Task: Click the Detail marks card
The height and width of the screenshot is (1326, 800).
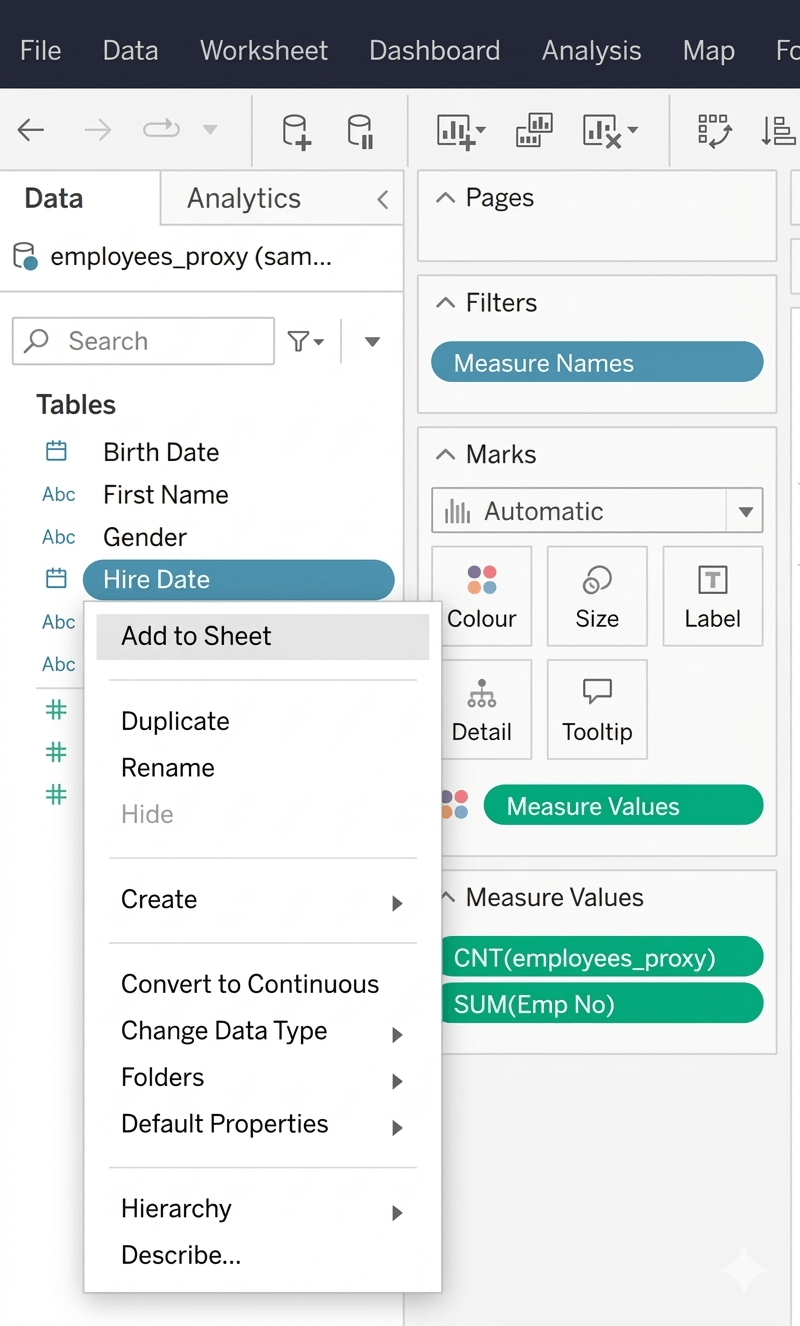Action: coord(482,709)
